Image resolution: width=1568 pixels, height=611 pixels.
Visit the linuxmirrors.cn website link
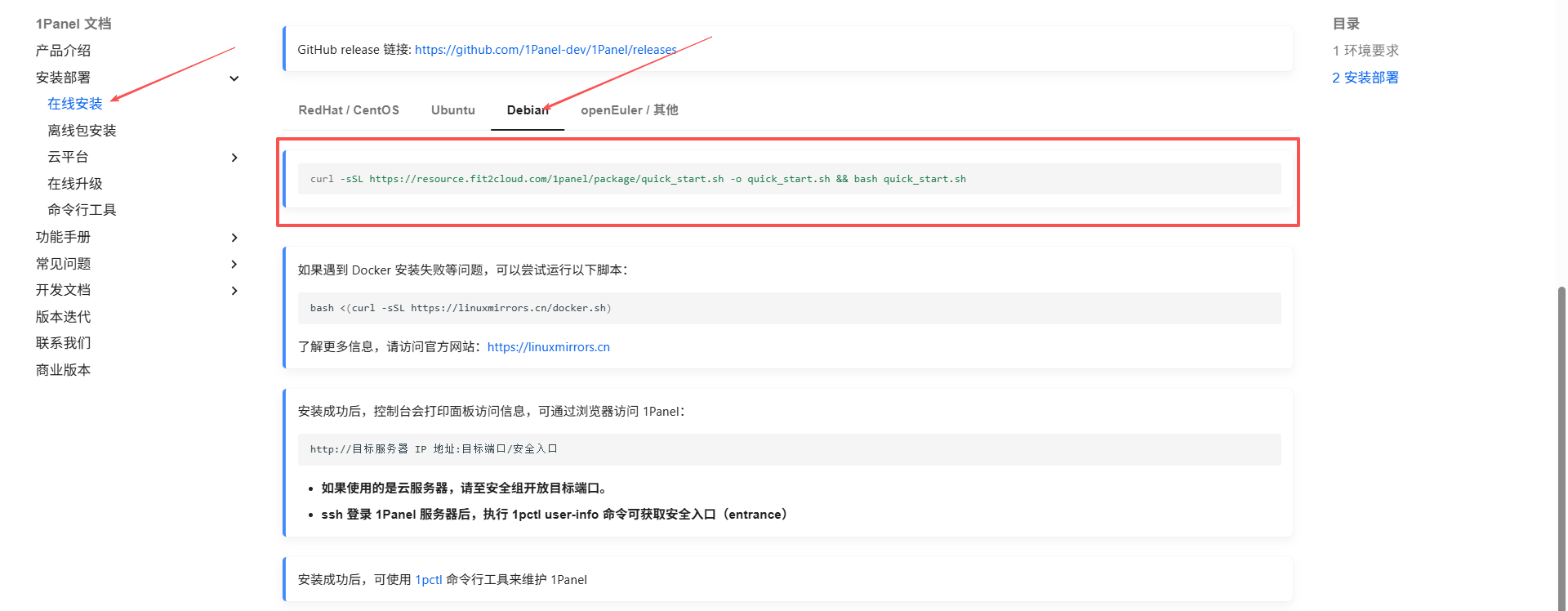[x=548, y=347]
